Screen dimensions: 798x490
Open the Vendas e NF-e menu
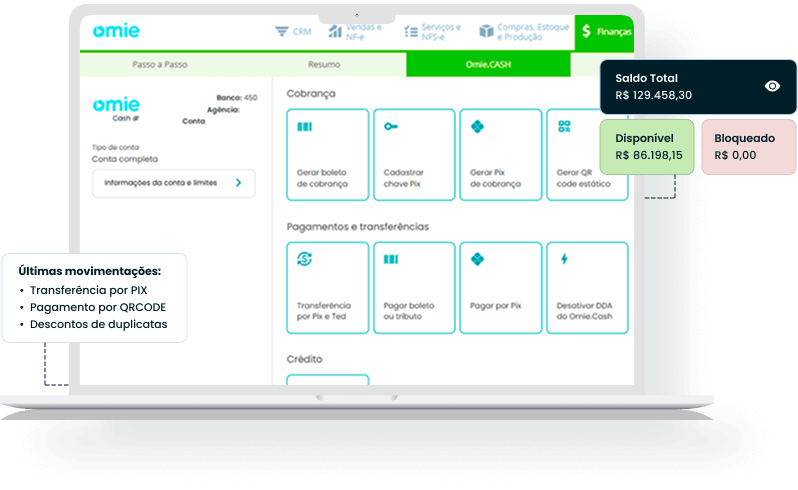tap(355, 32)
